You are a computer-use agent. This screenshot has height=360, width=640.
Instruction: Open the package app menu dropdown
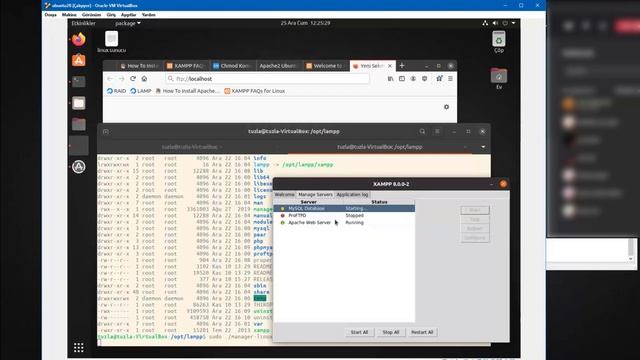(128, 23)
